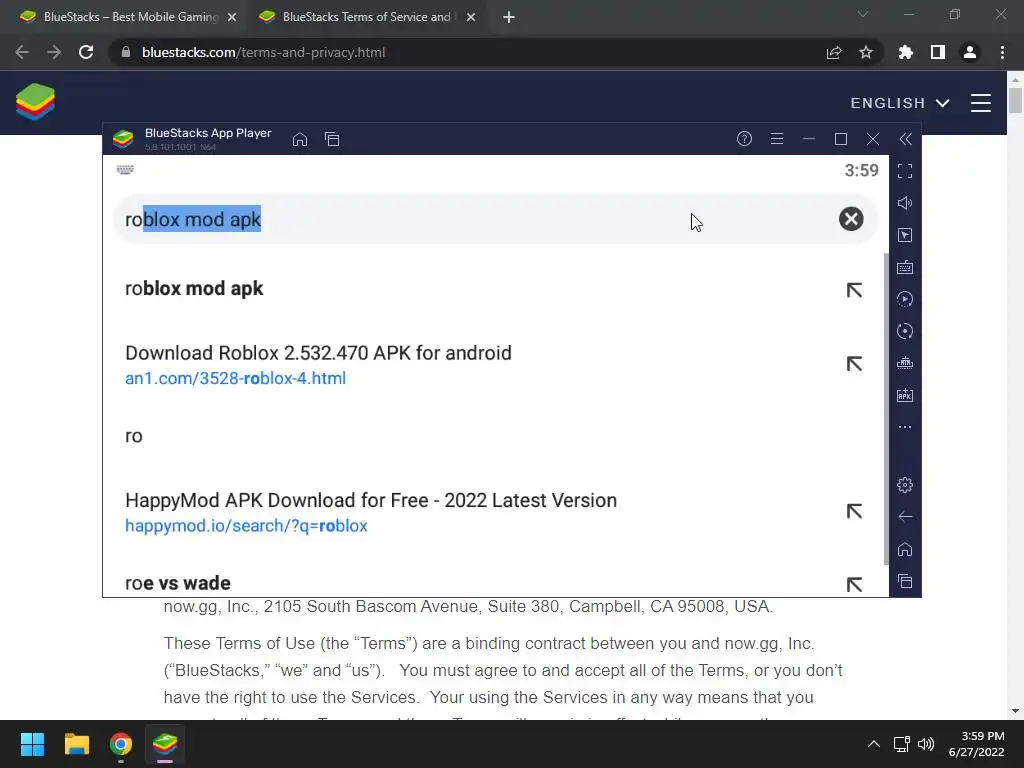1024x768 pixels.
Task: Click the emulator suggestion list scrollbar
Action: 886,409
